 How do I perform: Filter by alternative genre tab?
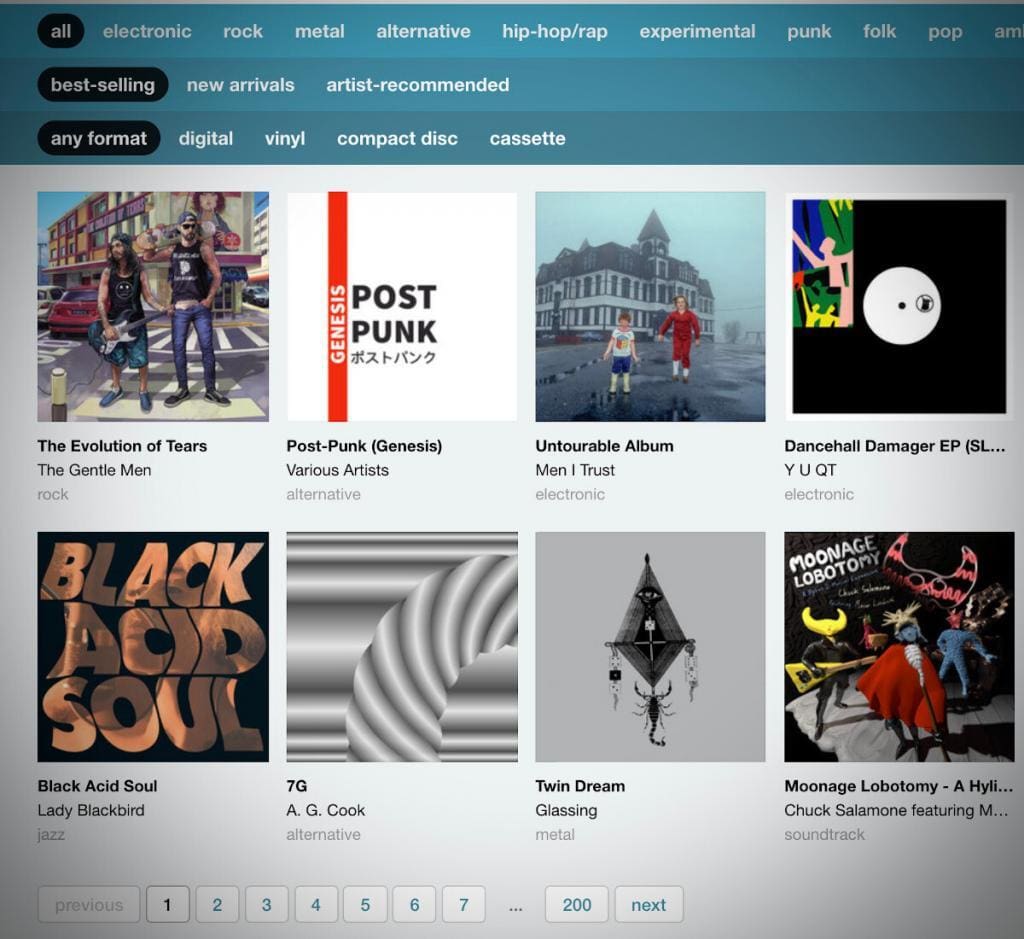pos(423,31)
